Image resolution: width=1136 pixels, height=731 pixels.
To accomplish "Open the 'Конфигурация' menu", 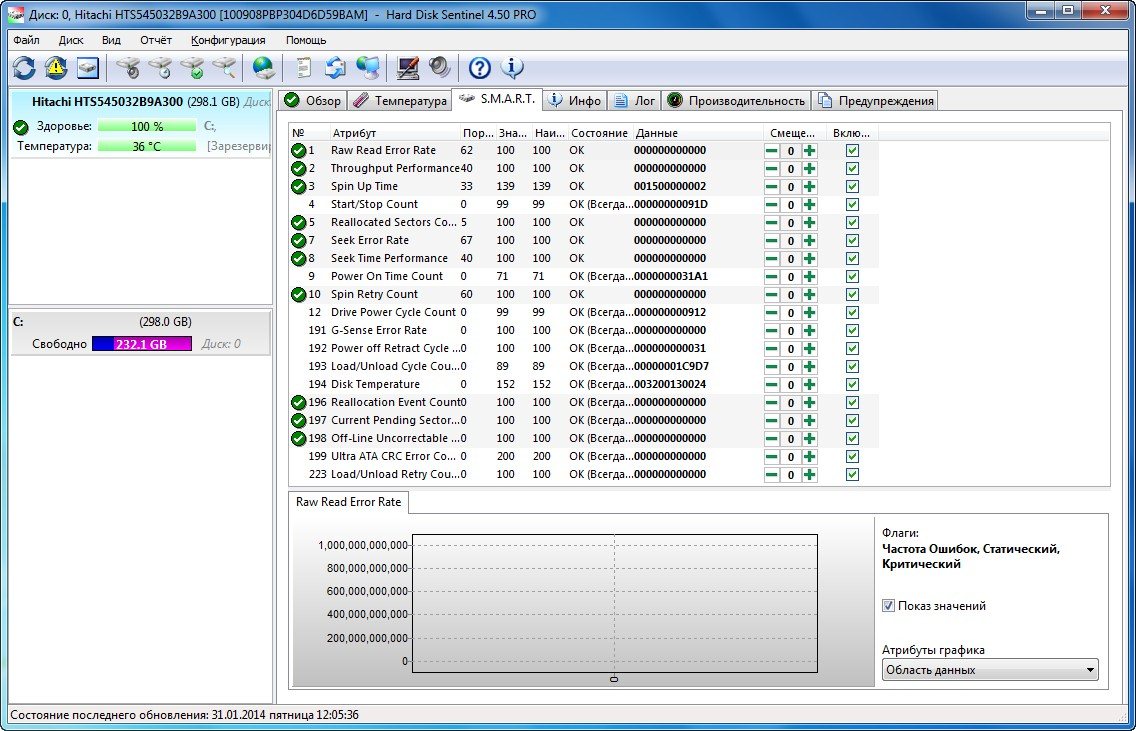I will [228, 40].
